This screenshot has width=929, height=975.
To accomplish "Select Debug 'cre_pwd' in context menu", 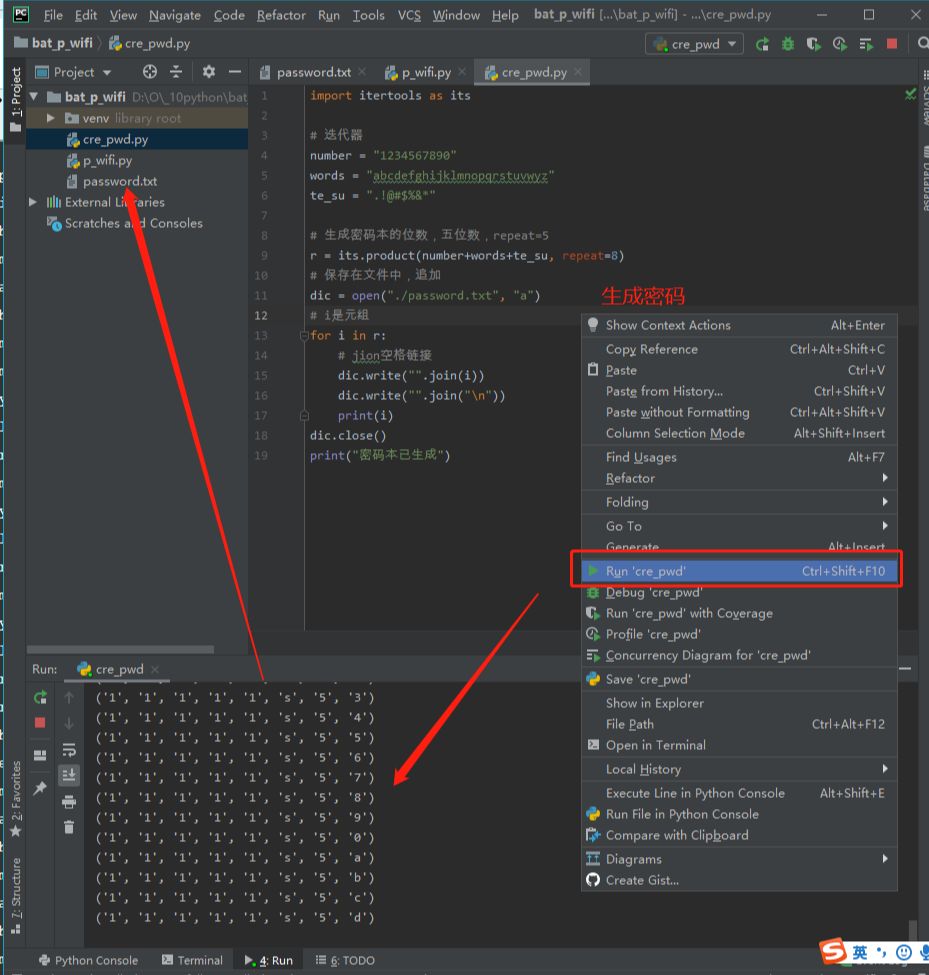I will tap(739, 592).
